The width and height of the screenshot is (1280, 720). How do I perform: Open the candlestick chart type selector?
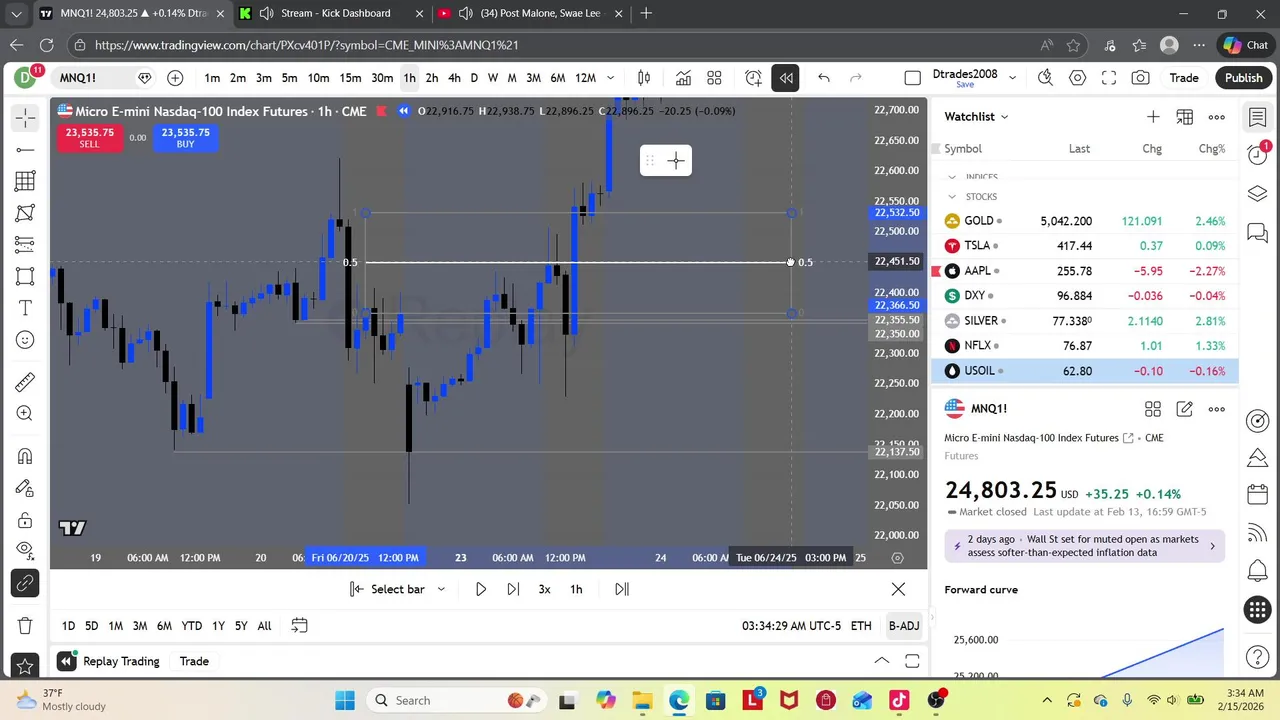pos(644,78)
